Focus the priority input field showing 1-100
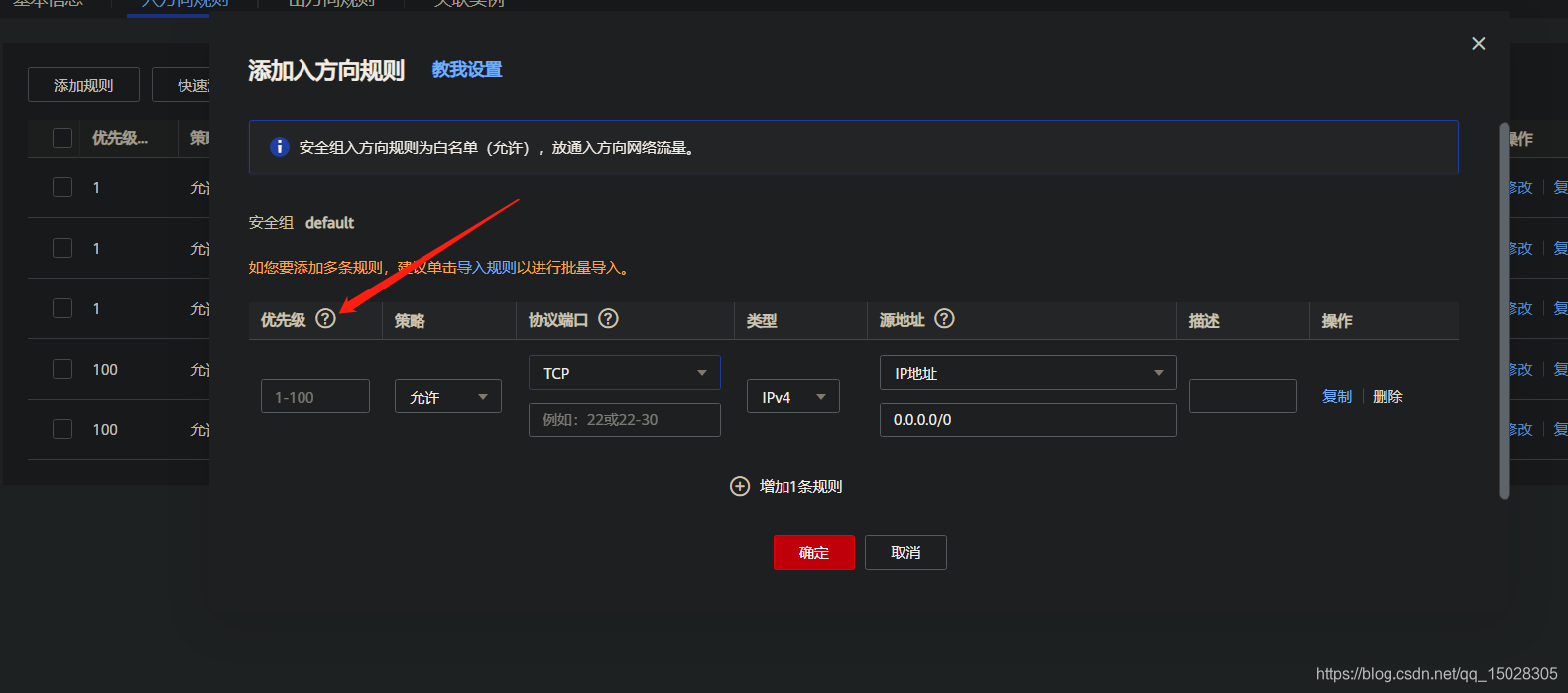 (x=315, y=397)
